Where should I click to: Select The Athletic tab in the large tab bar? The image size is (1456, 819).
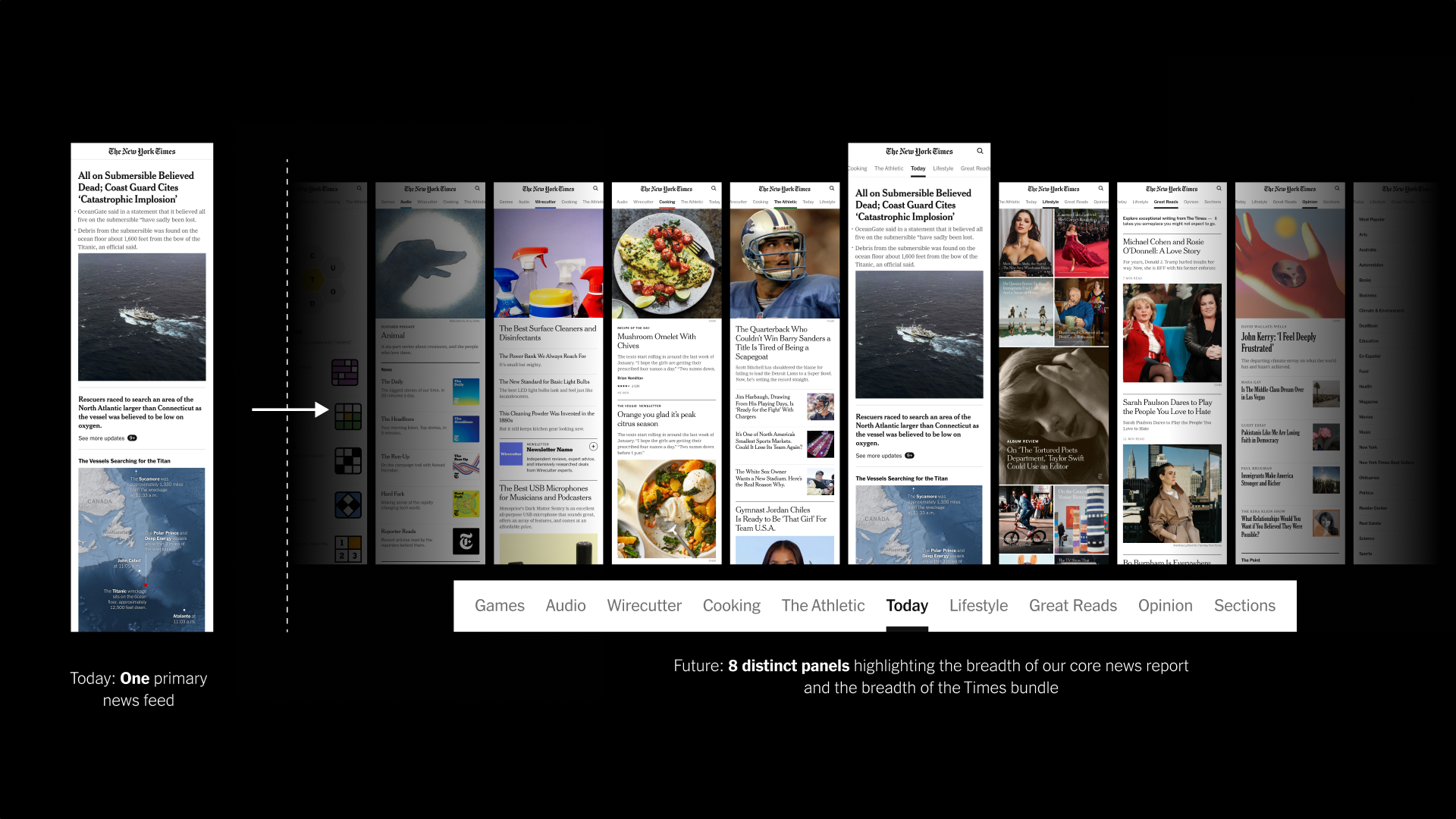coord(824,605)
